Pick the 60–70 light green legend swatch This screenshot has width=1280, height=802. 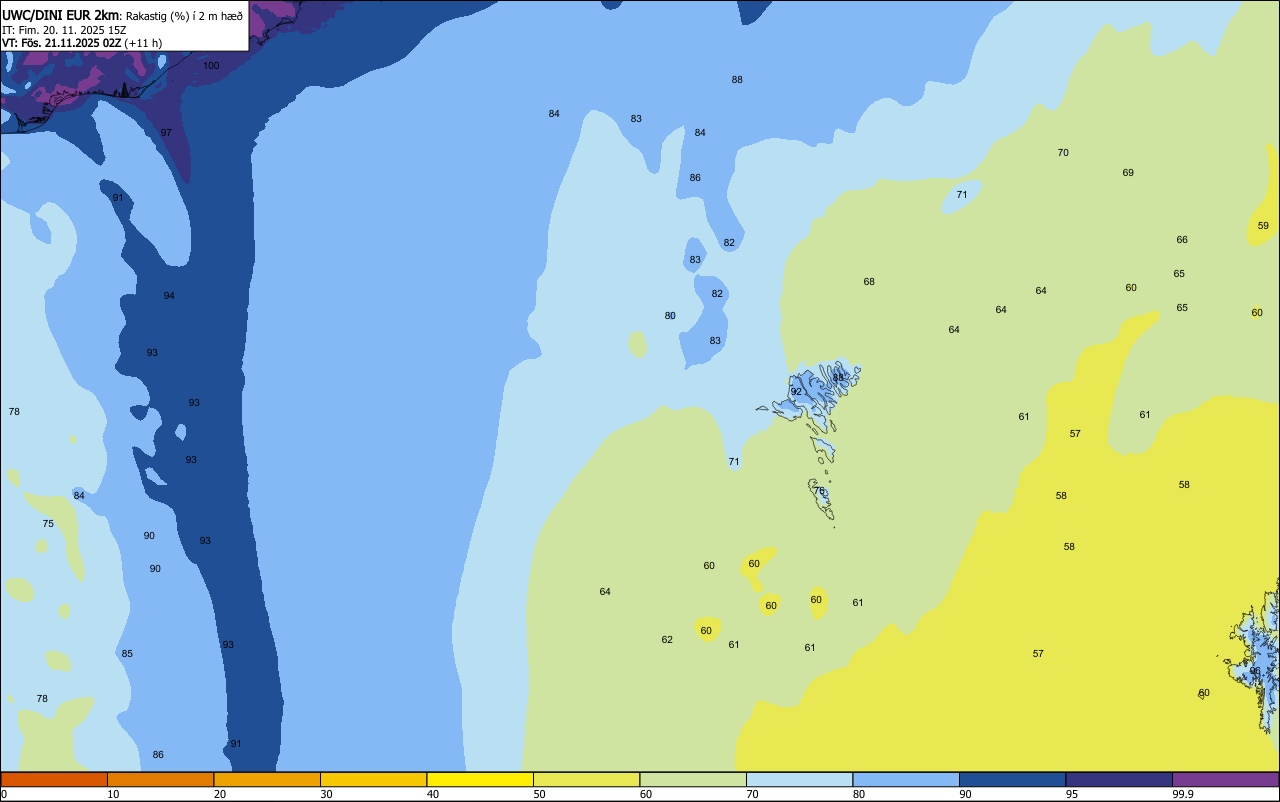tap(693, 779)
